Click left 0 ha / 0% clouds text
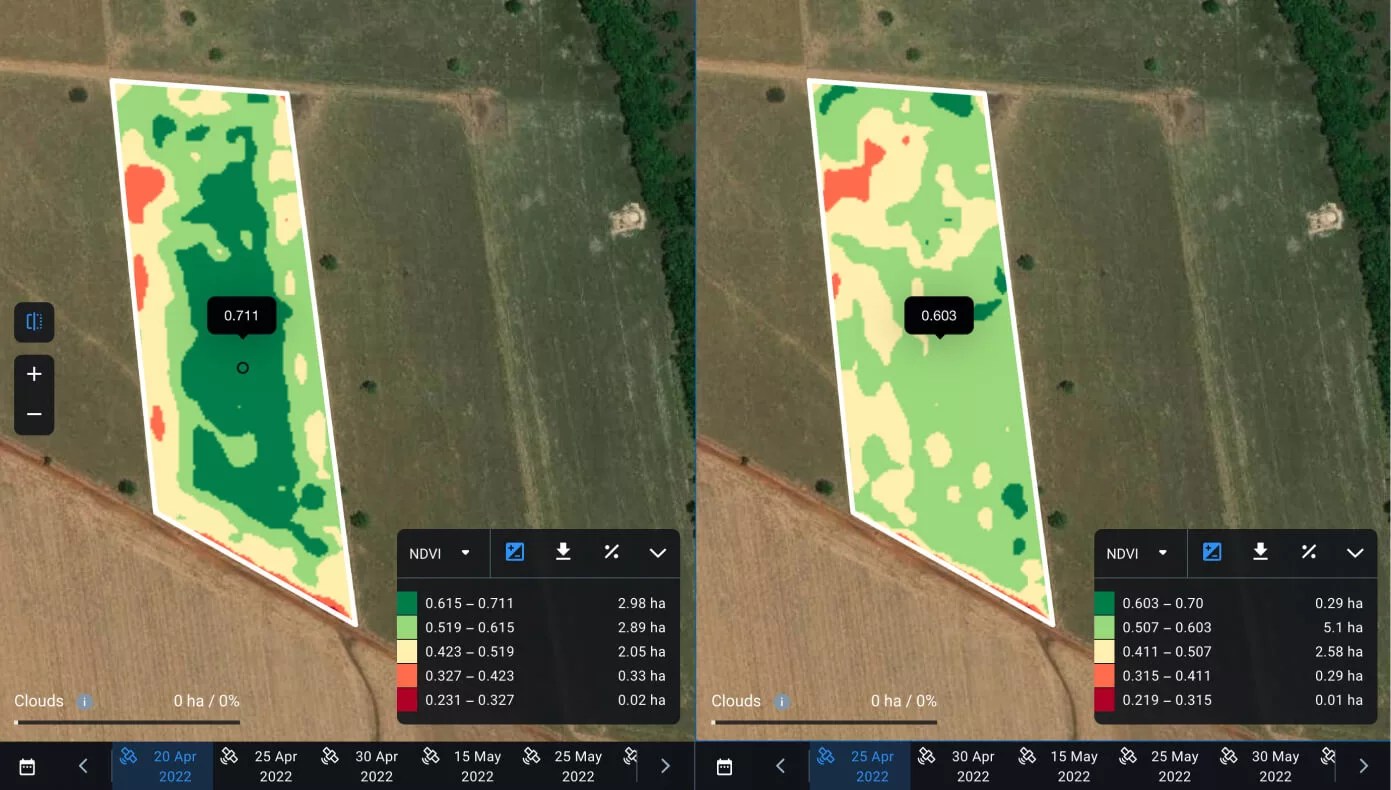 pos(206,701)
